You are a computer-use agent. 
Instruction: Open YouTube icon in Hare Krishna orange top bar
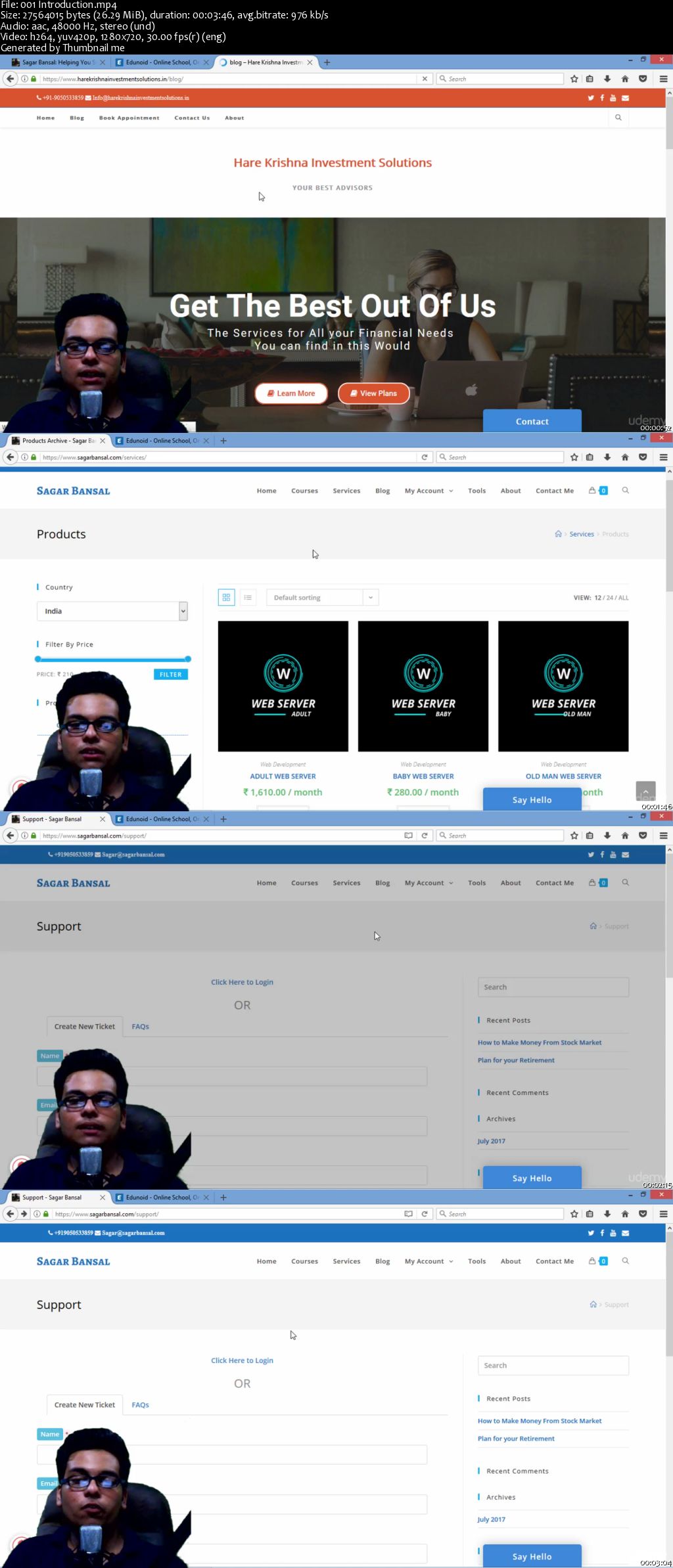tap(613, 98)
